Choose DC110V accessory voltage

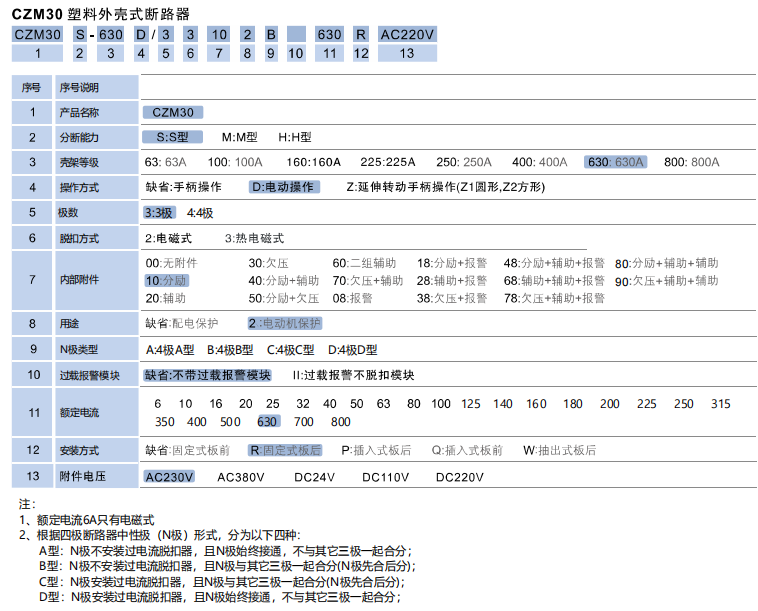click(385, 477)
